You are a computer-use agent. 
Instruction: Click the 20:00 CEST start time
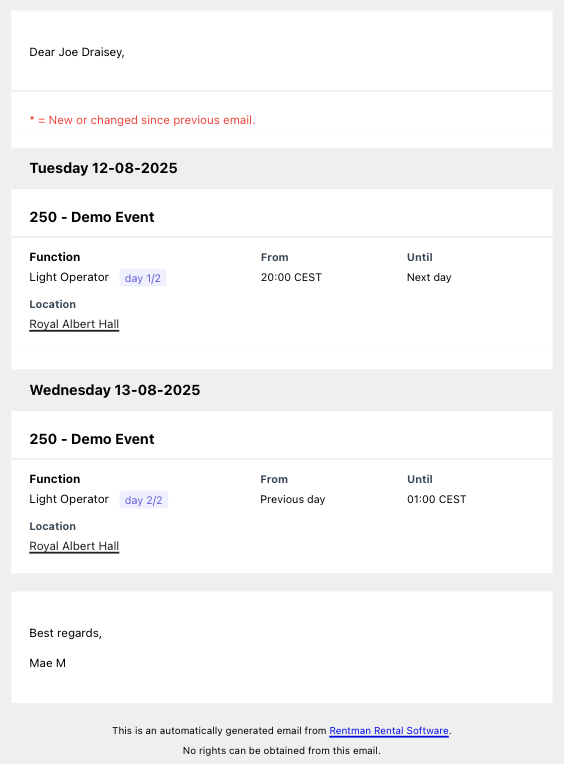coord(291,277)
